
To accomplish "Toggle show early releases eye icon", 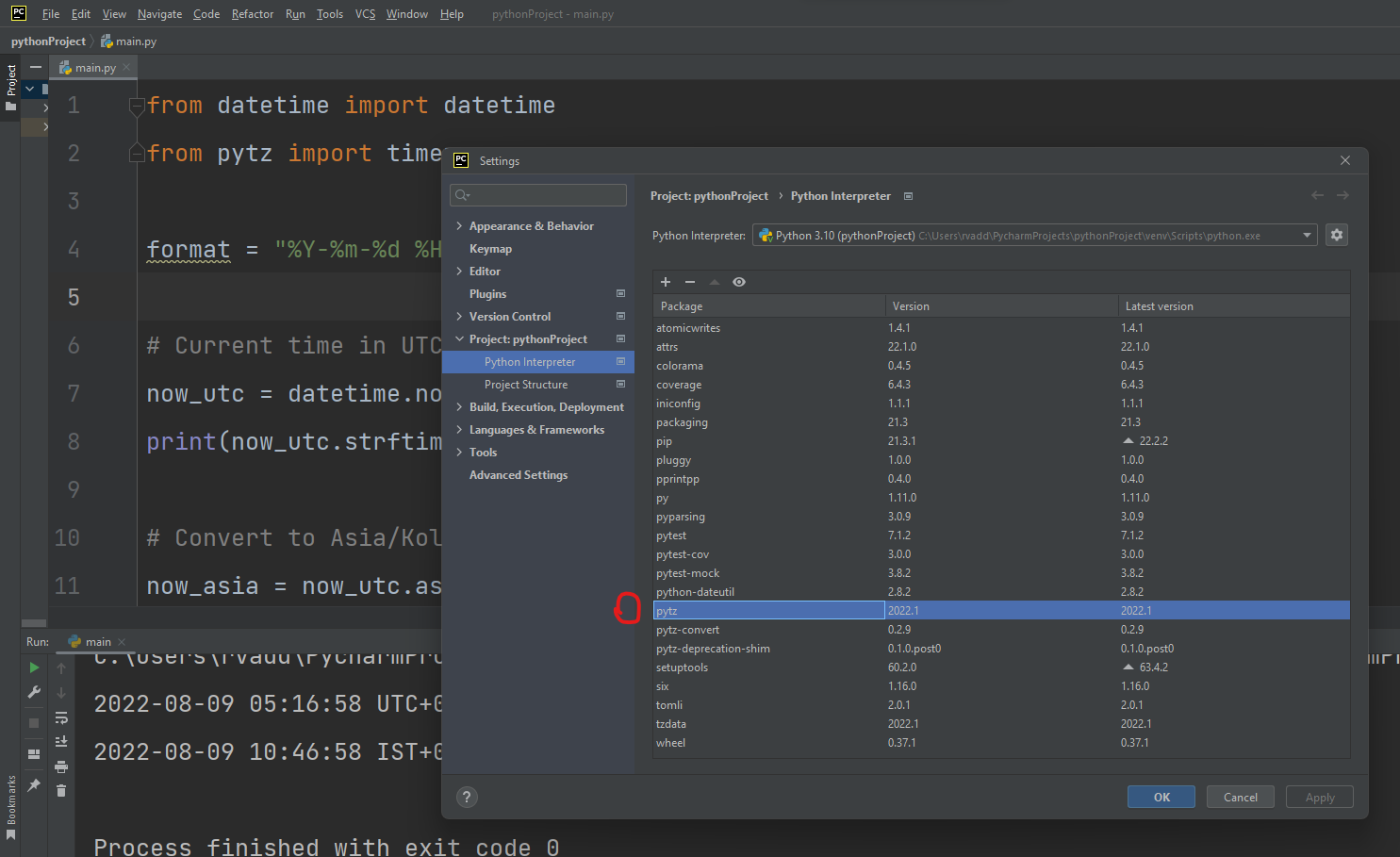I will pyautogui.click(x=739, y=282).
